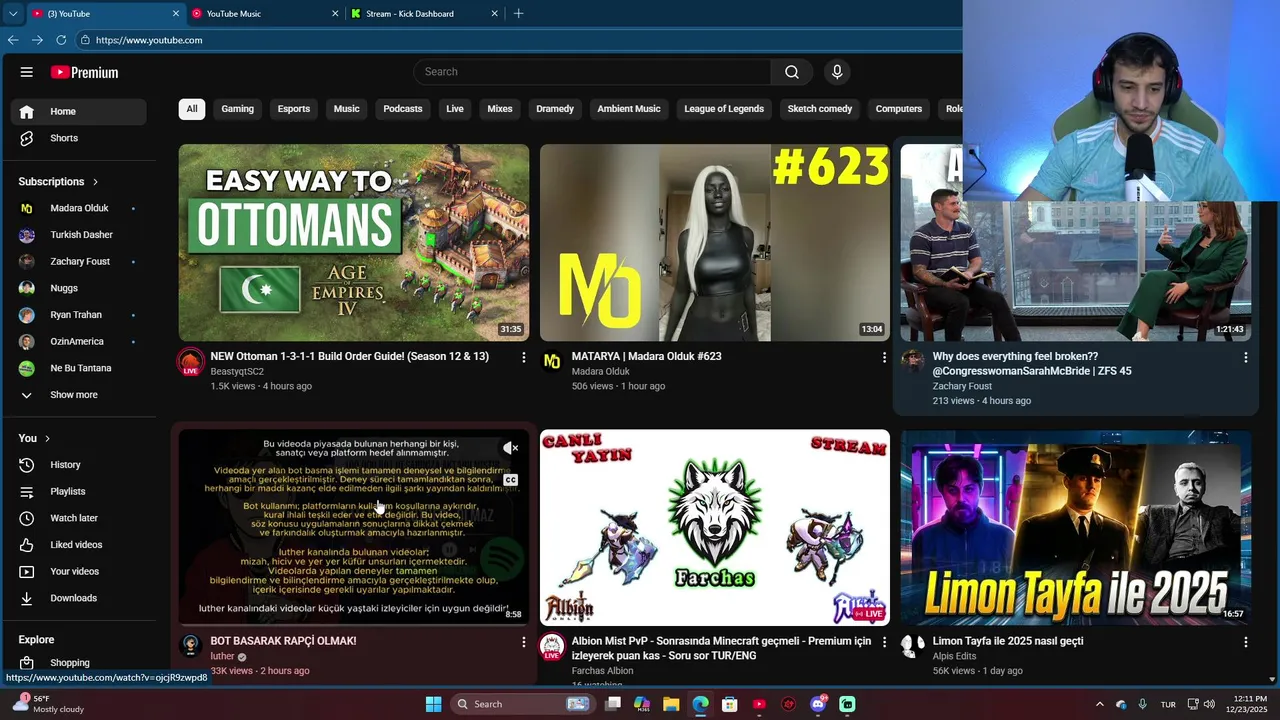This screenshot has height=720, width=1280.
Task: Open Discord from taskbar
Action: click(818, 704)
